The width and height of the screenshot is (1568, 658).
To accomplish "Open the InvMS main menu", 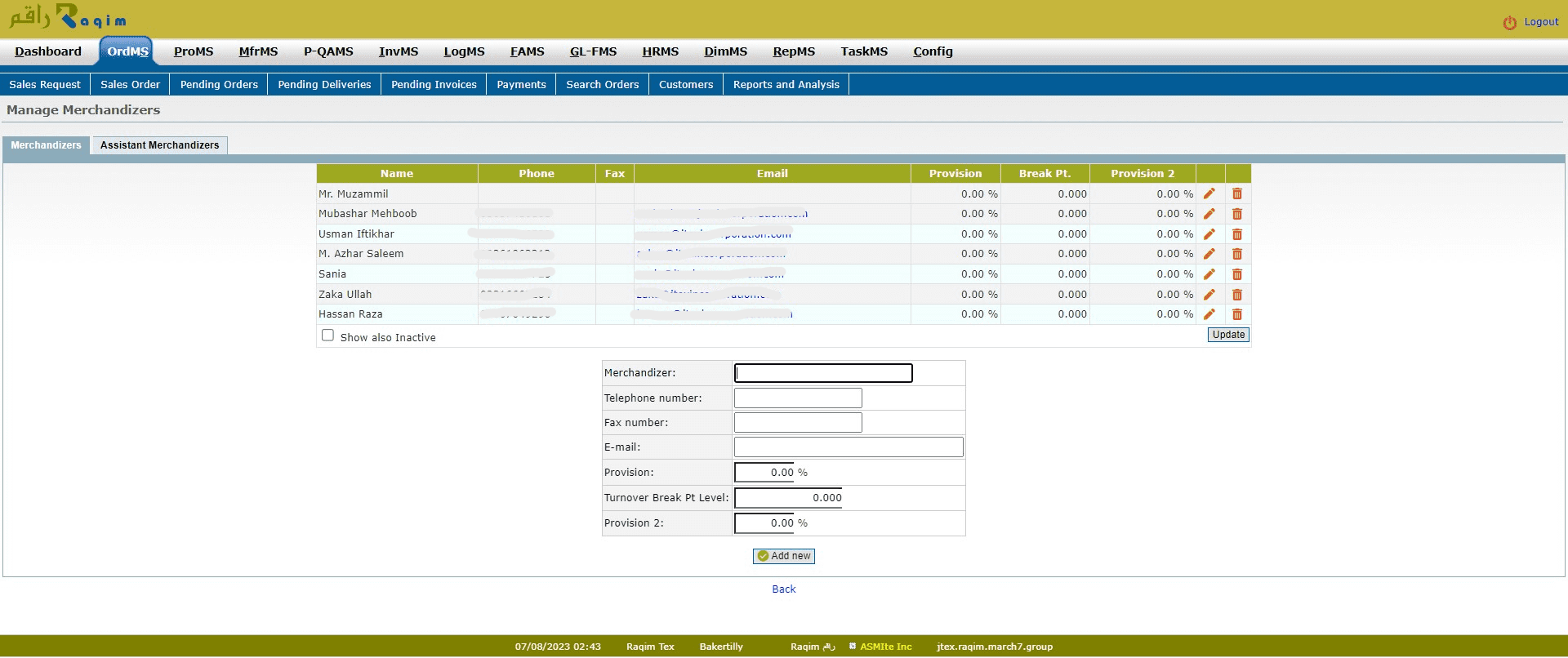I will (x=398, y=51).
